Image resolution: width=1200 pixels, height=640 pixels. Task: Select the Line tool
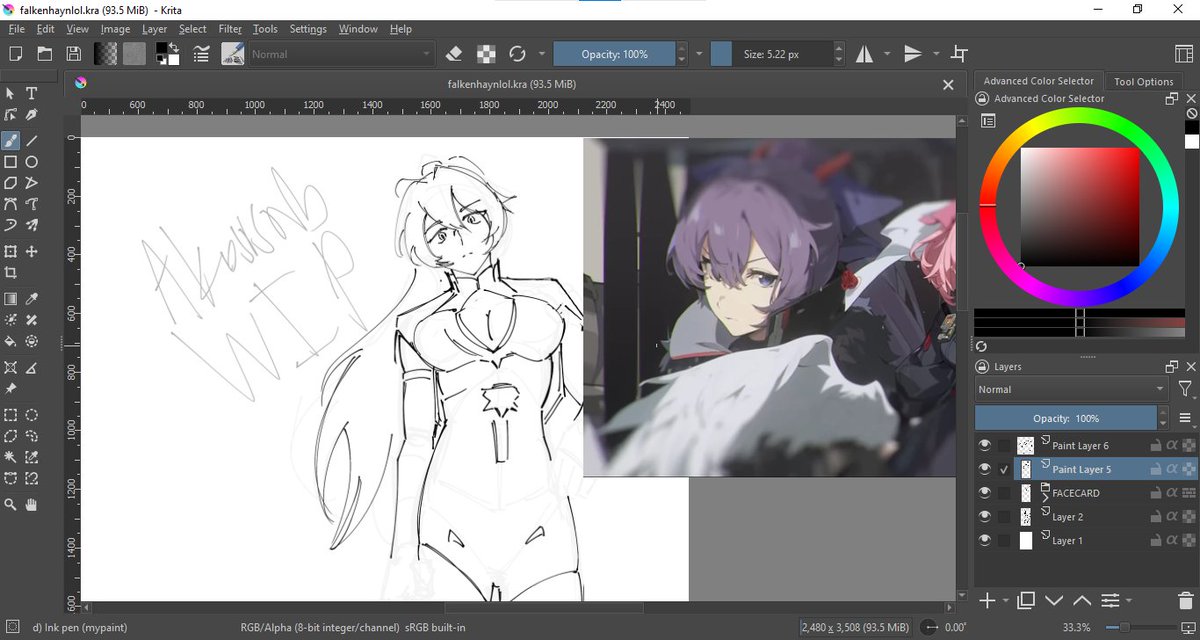(31, 139)
